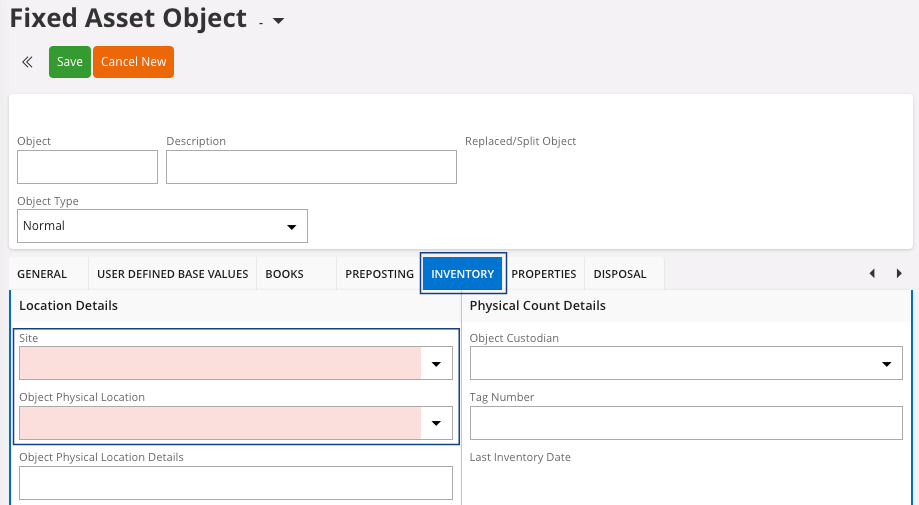Select the Books tab
This screenshot has width=919, height=505.
[x=284, y=274]
